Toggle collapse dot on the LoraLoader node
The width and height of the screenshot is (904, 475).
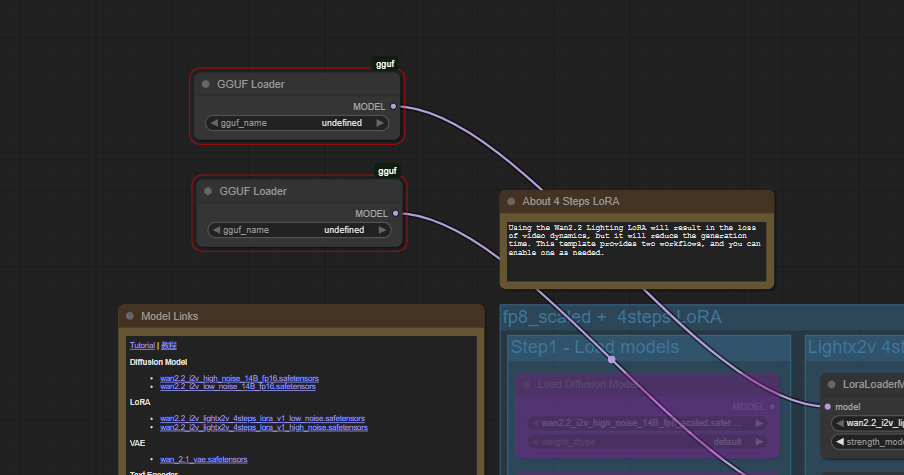click(831, 384)
